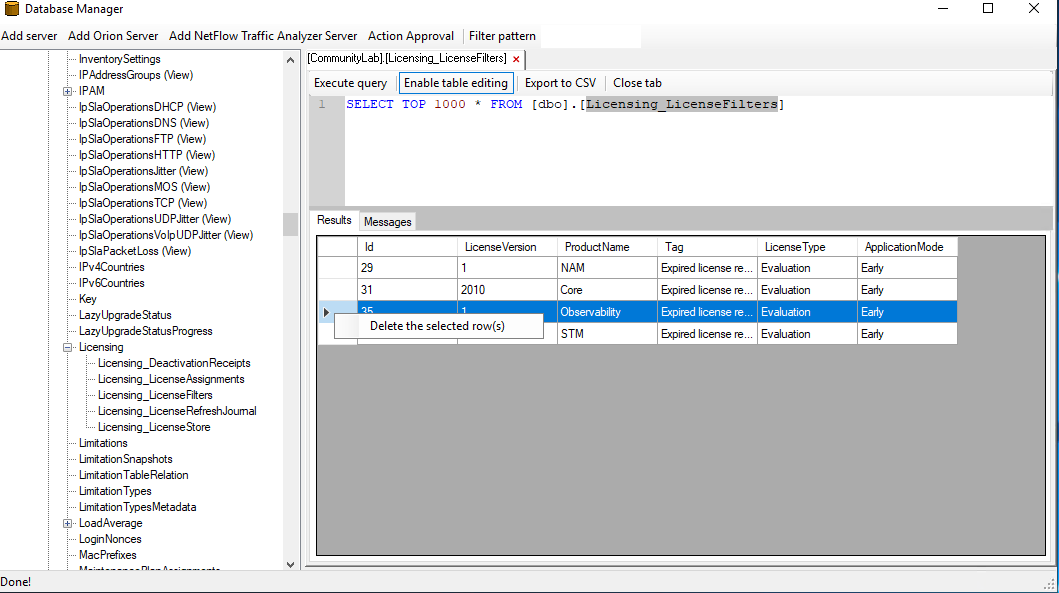The width and height of the screenshot is (1059, 593).
Task: Select the Observability product cell
Action: point(607,312)
